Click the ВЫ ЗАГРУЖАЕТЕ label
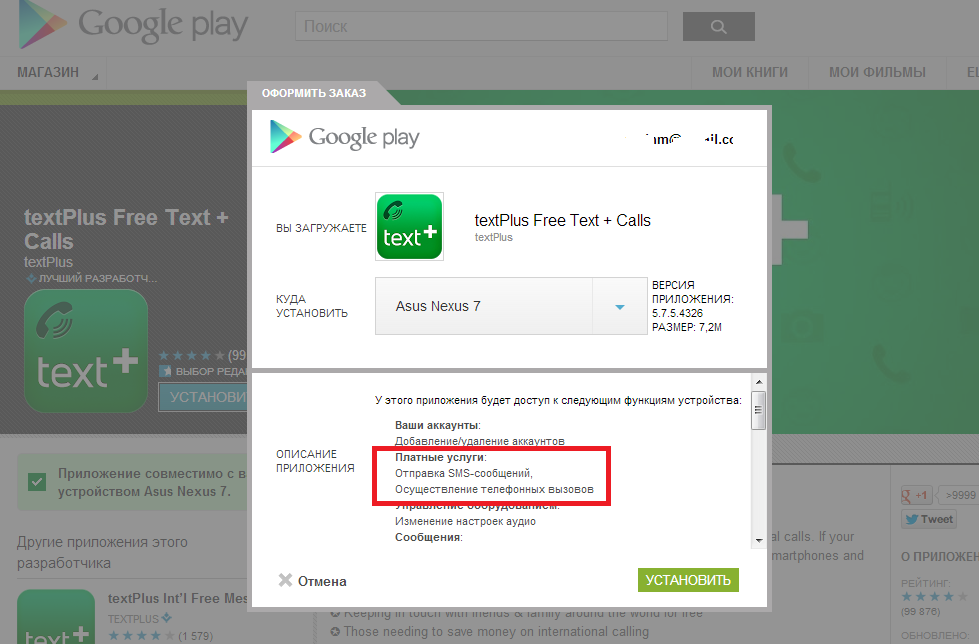The image size is (979, 644). point(322,228)
